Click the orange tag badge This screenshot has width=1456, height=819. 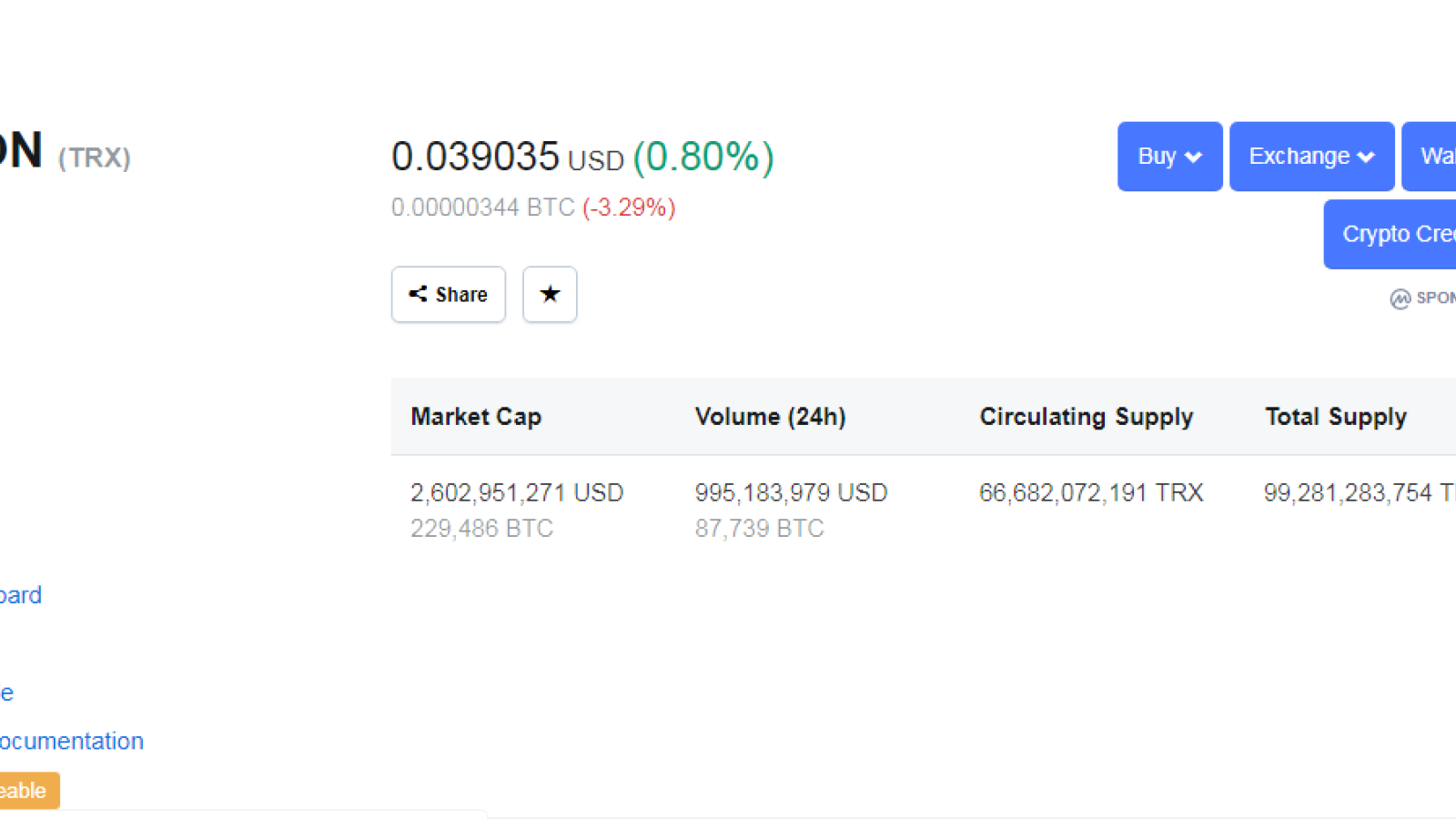pyautogui.click(x=29, y=790)
